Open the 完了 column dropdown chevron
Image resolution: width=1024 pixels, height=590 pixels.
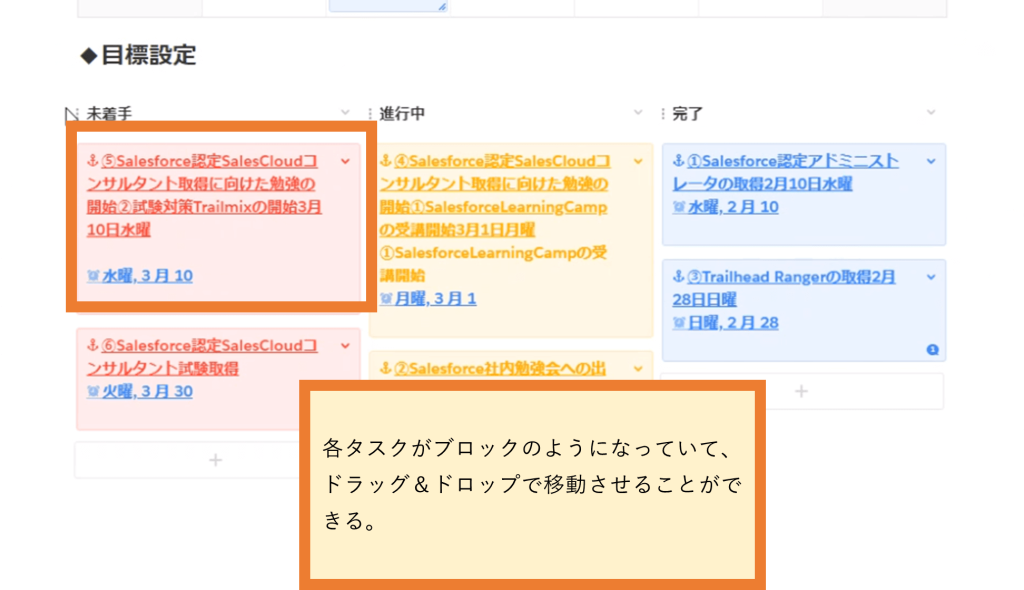click(x=931, y=112)
